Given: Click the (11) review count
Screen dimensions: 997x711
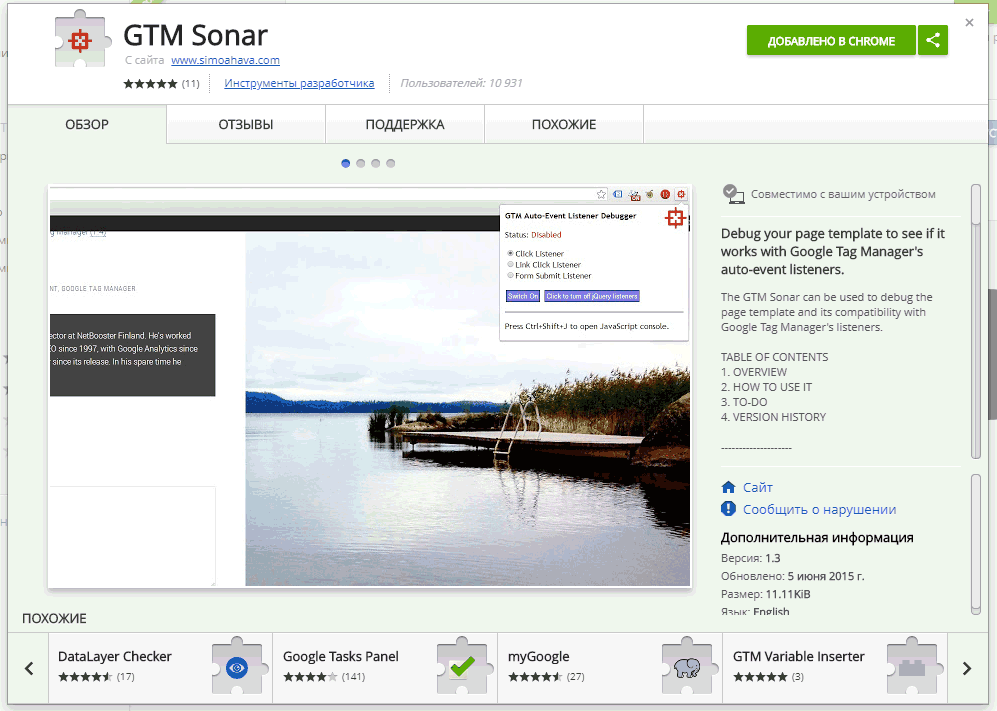Looking at the screenshot, I should [190, 83].
